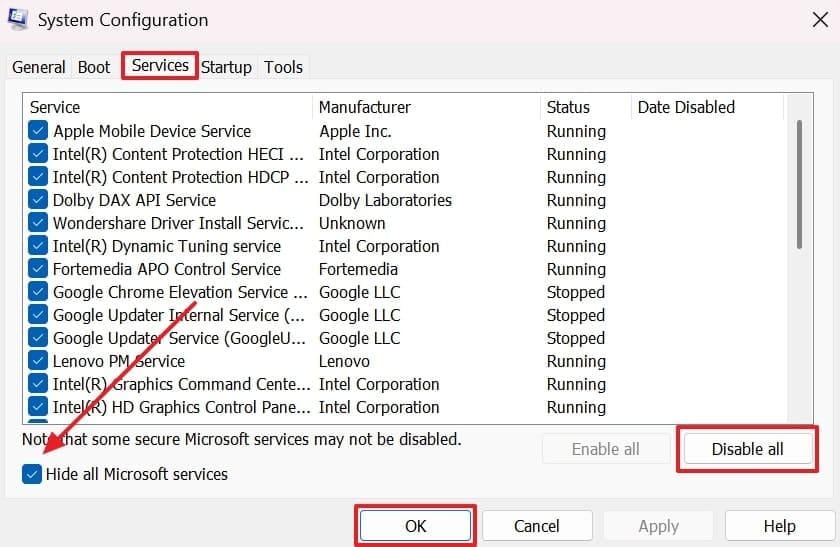Uncheck Google Chrome Elevation Service
This screenshot has height=547, width=840.
[x=38, y=292]
